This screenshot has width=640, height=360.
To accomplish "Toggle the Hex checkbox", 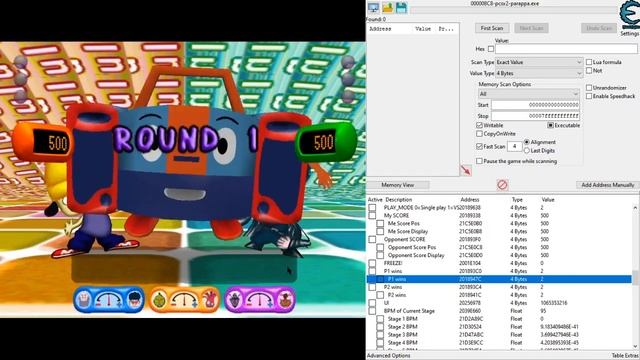I will coord(491,49).
